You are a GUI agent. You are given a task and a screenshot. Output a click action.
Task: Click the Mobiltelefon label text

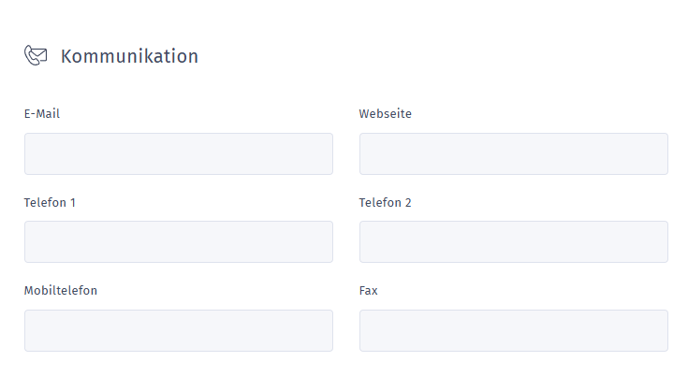pyautogui.click(x=61, y=291)
